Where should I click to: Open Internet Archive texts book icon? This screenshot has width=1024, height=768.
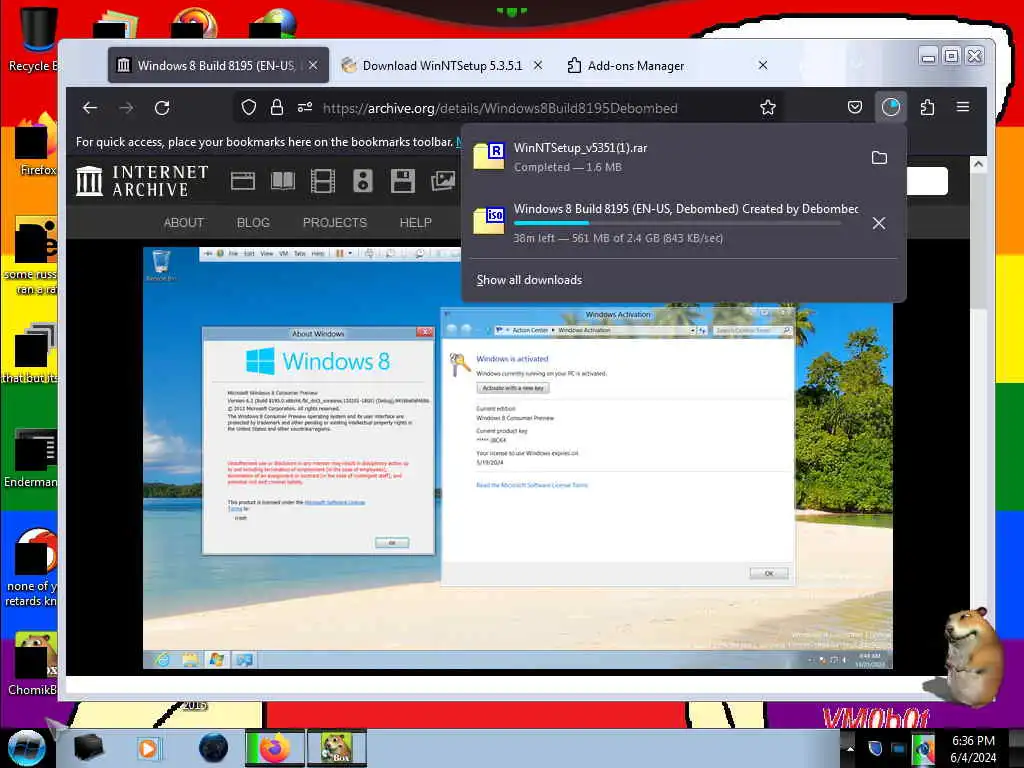[283, 181]
